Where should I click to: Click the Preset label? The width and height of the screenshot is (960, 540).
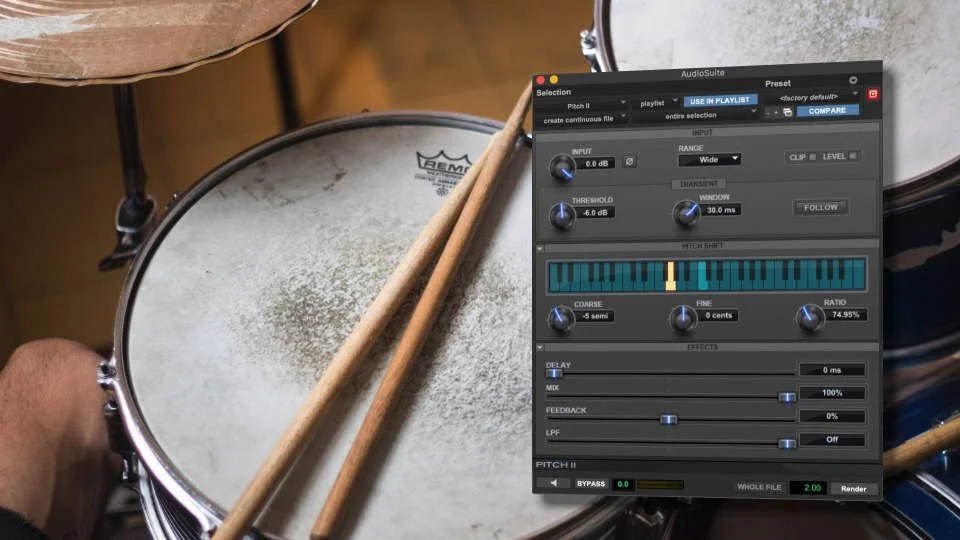pos(778,83)
